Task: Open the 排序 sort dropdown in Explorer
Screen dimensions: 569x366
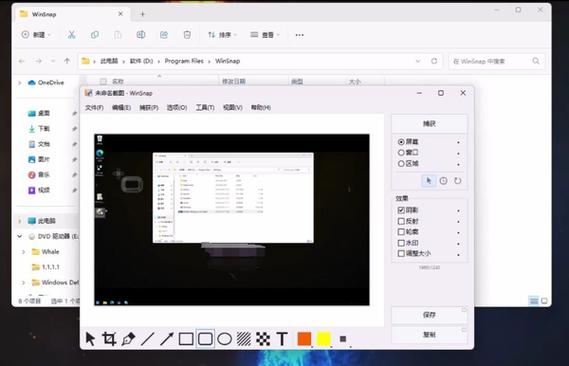Action: (x=222, y=35)
